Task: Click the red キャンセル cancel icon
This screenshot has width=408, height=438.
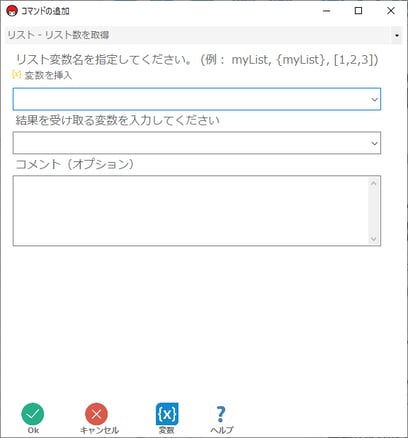Action: point(96,414)
